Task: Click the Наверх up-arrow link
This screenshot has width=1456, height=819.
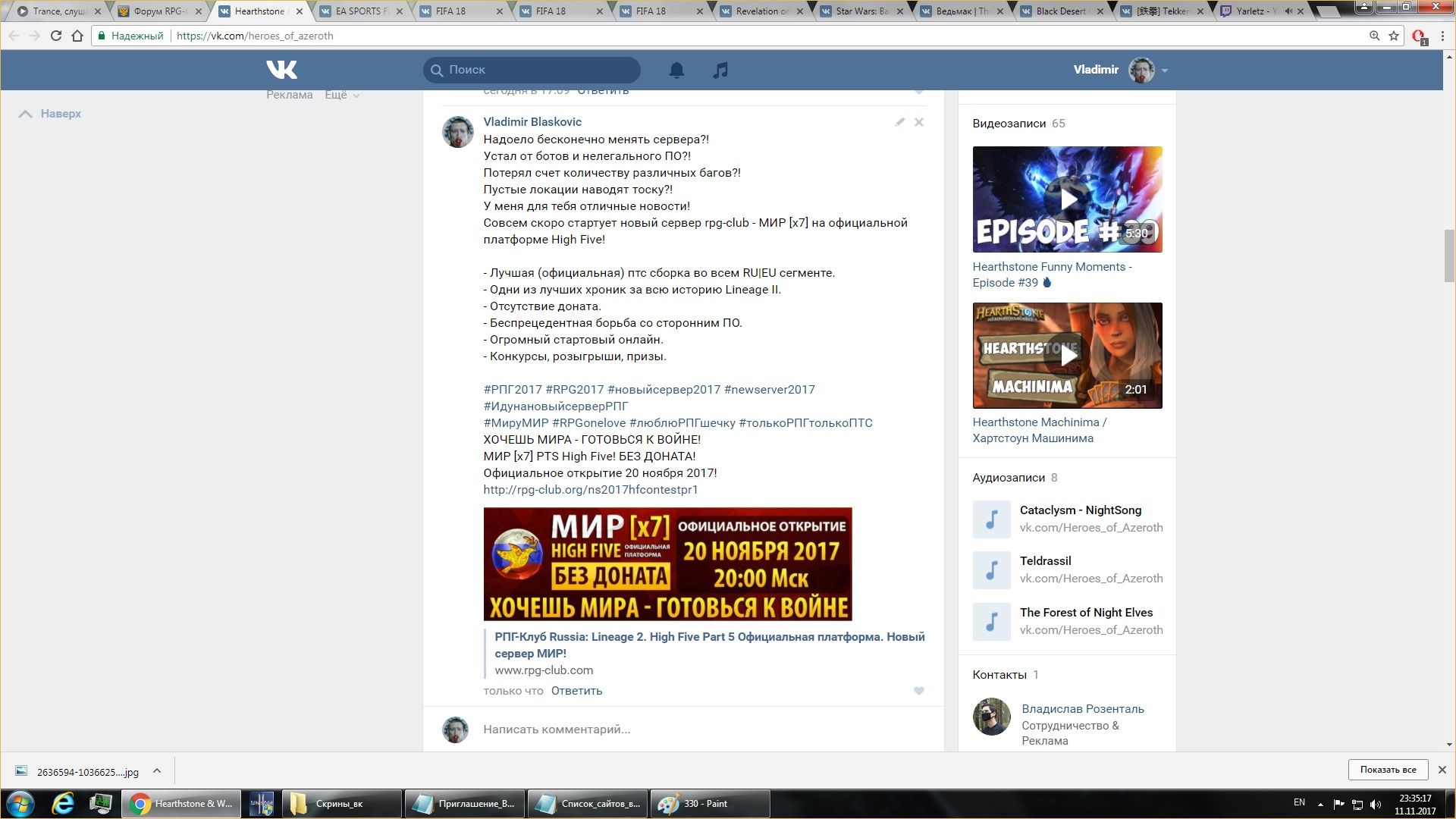Action: tap(50, 114)
